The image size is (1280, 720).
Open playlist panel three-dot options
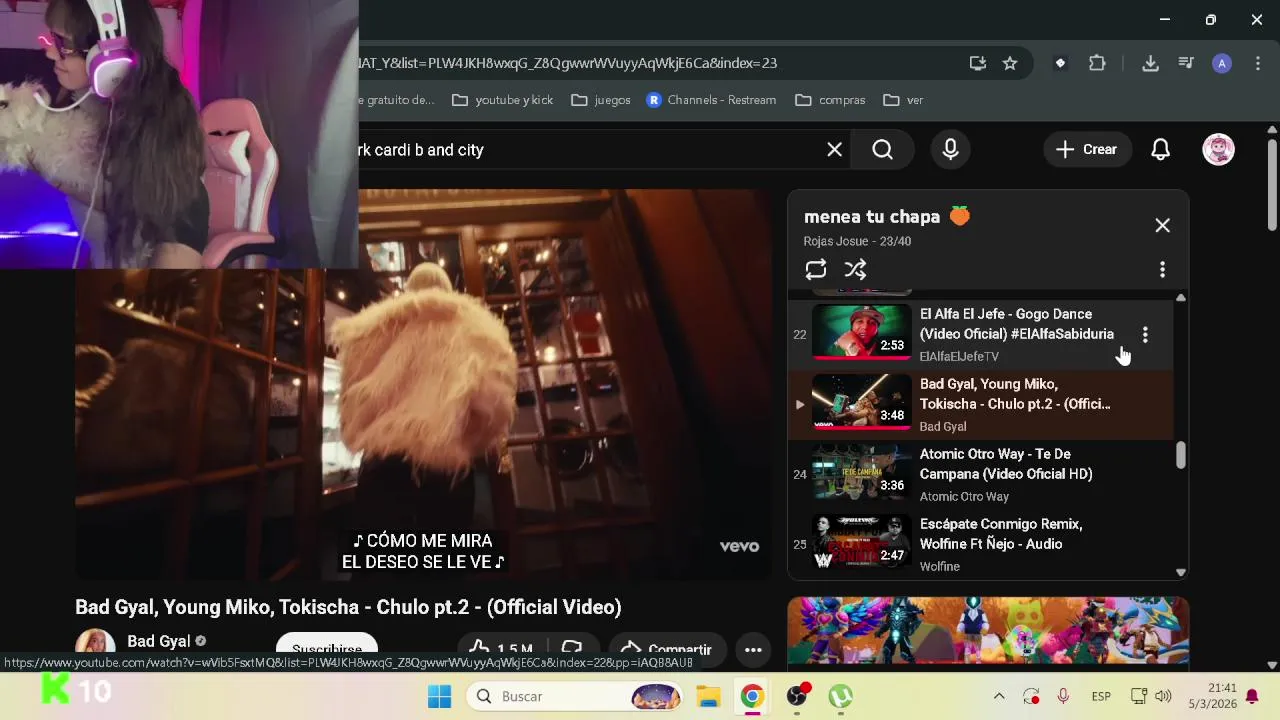(x=1162, y=270)
